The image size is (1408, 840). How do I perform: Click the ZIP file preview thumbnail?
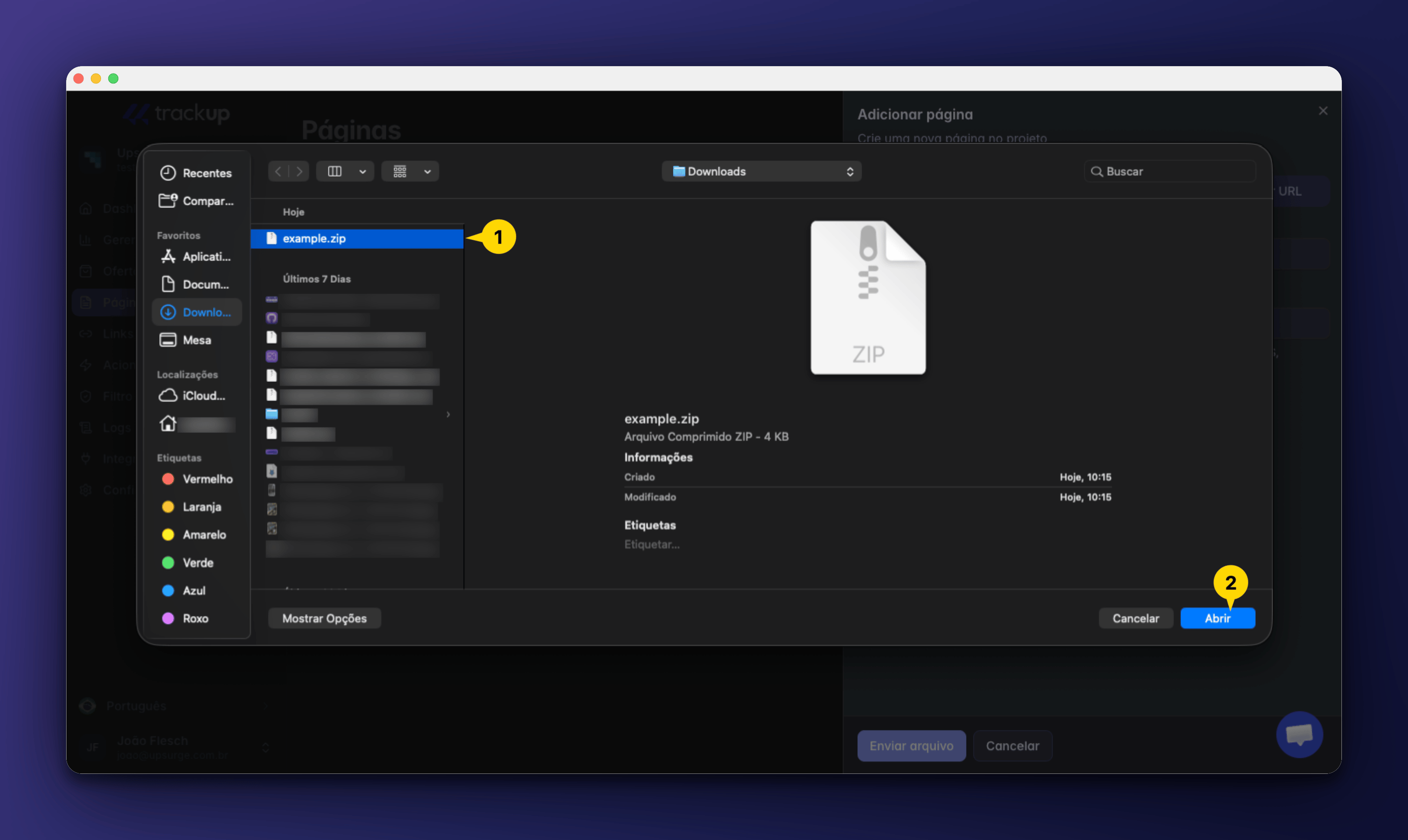click(x=868, y=297)
